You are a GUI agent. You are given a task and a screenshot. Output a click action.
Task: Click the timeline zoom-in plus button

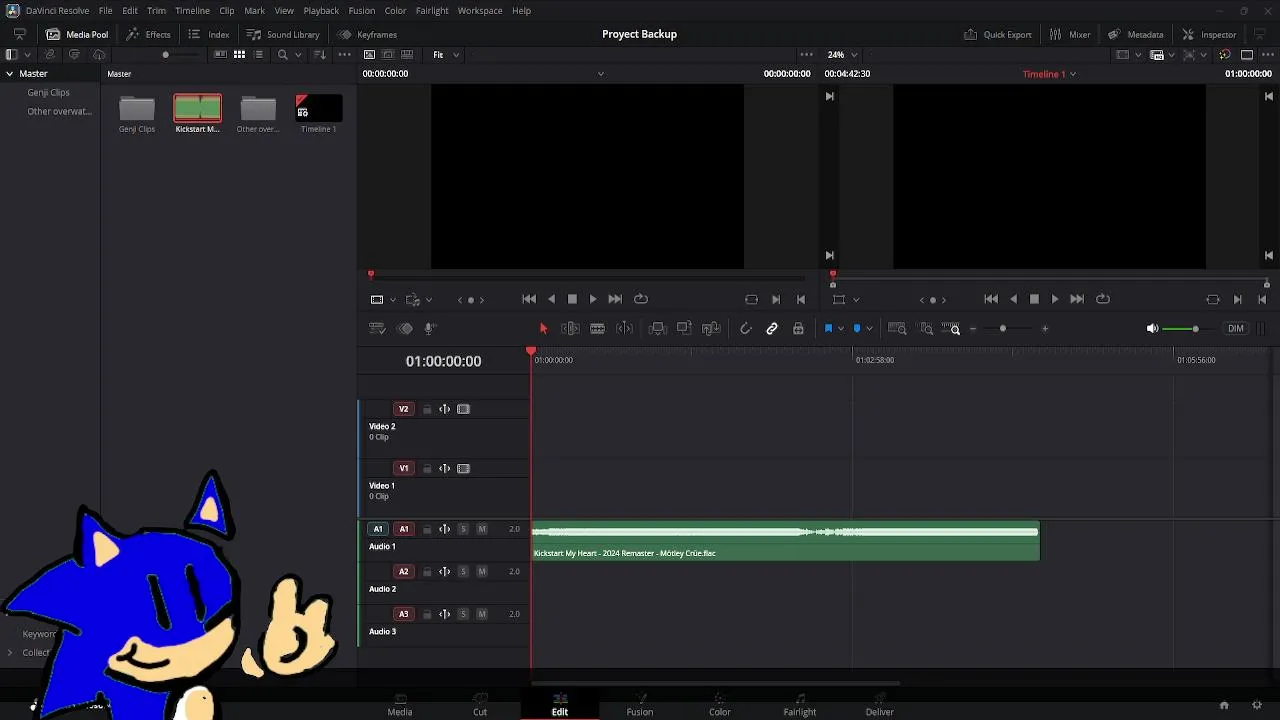pos(1045,329)
